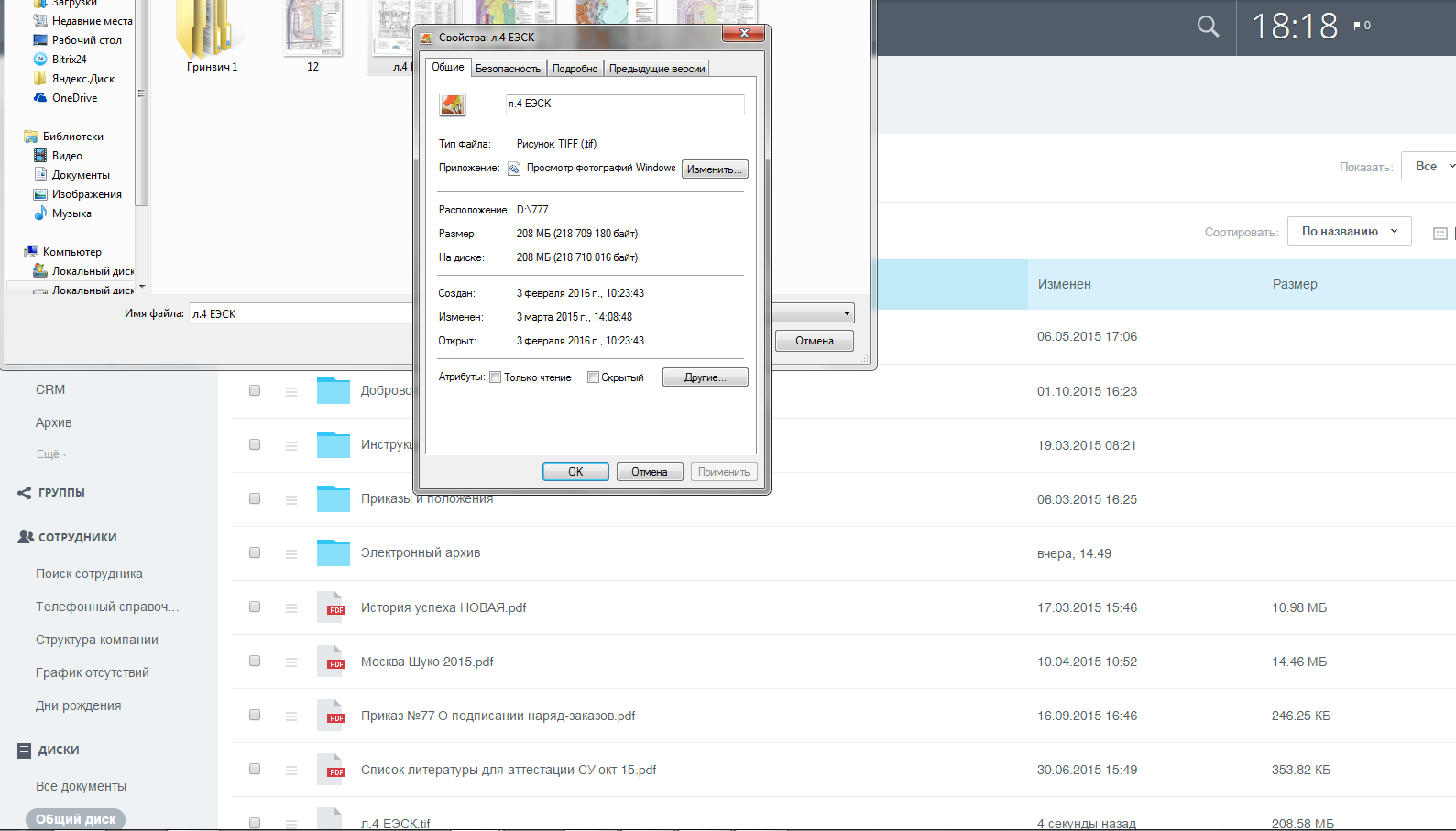
Task: Open the Подробно tab
Action: click(575, 69)
